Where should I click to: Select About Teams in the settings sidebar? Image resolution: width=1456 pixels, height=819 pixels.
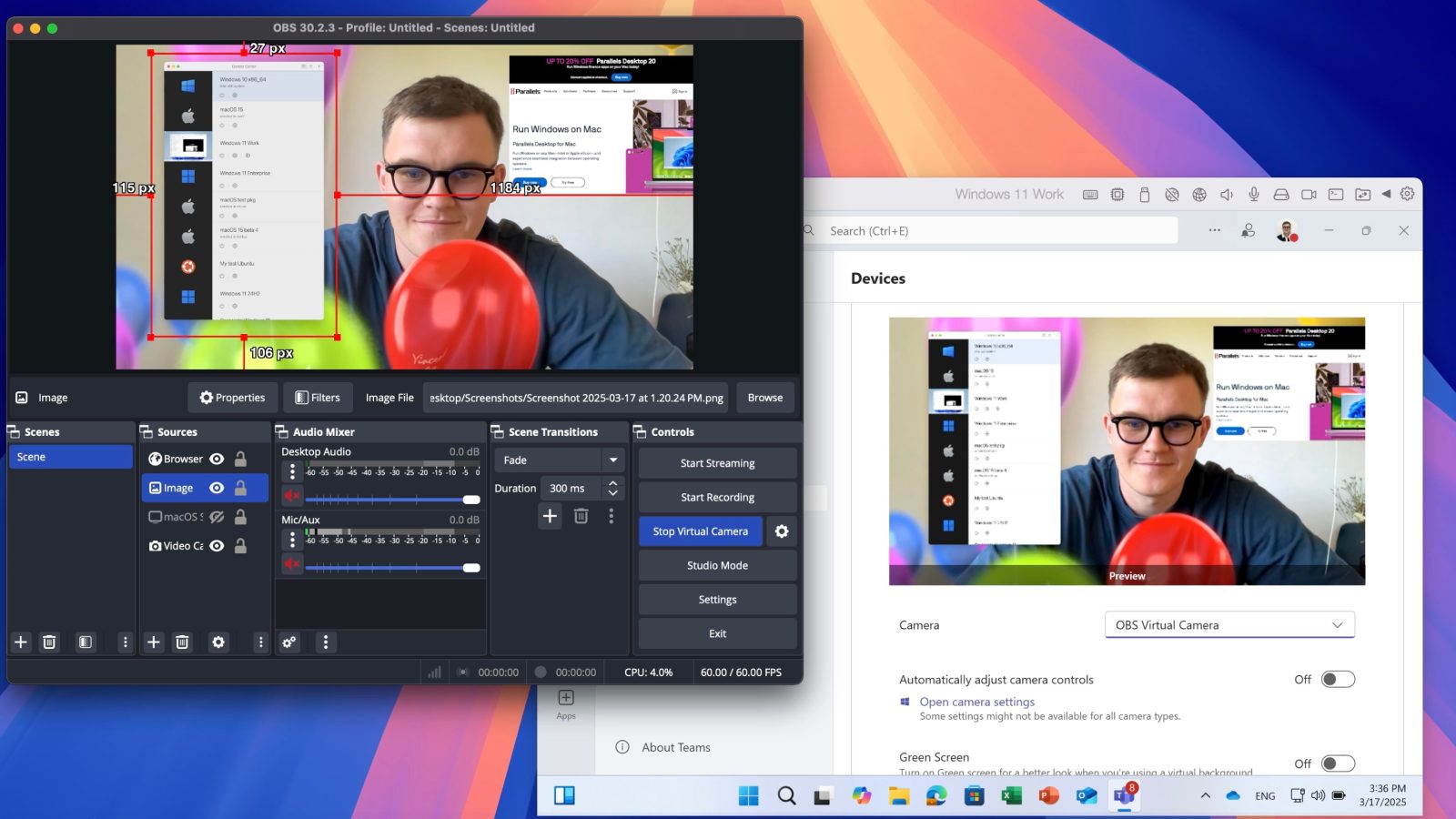point(675,748)
